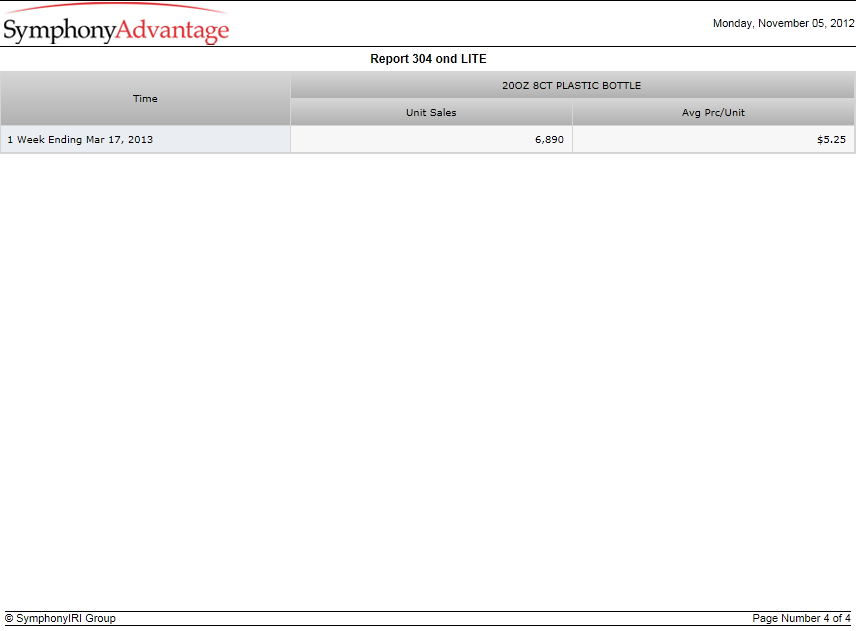Click the unit sales value 6,890
The height and width of the screenshot is (631, 856).
(x=549, y=140)
